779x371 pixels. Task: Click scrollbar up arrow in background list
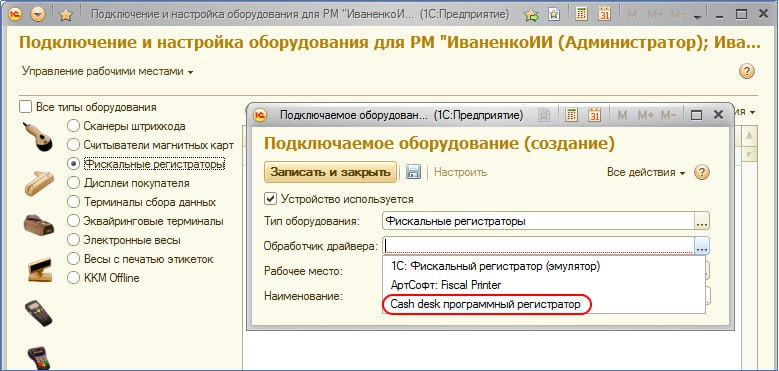pyautogui.click(x=750, y=136)
